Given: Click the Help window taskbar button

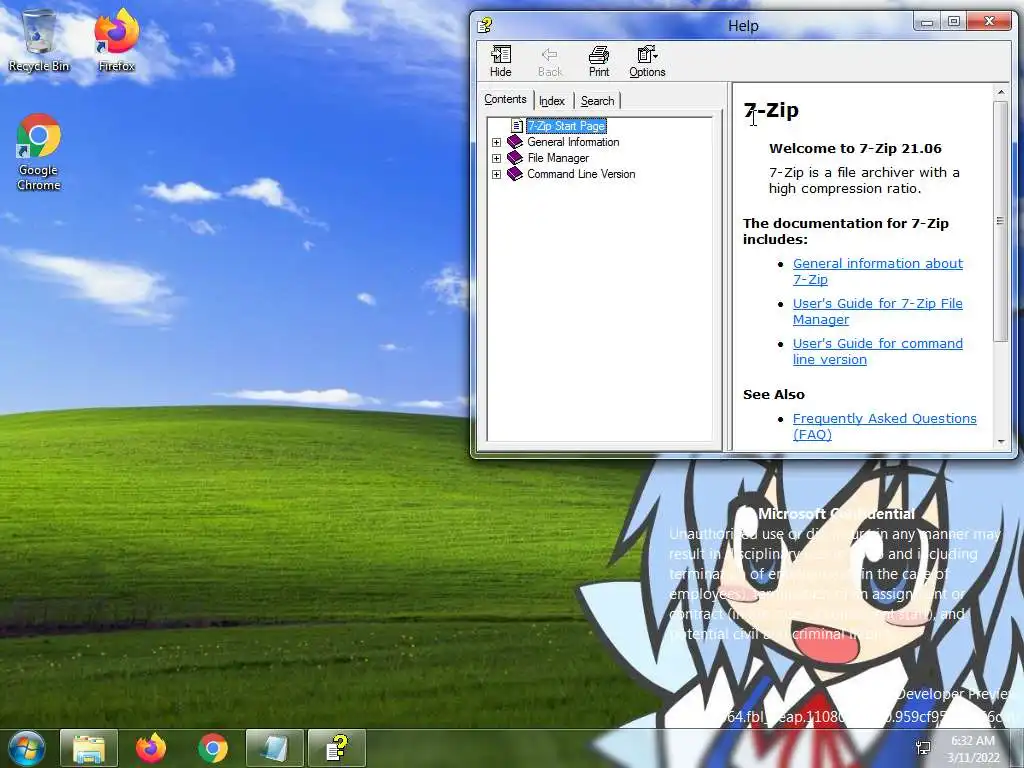Looking at the screenshot, I should (337, 748).
